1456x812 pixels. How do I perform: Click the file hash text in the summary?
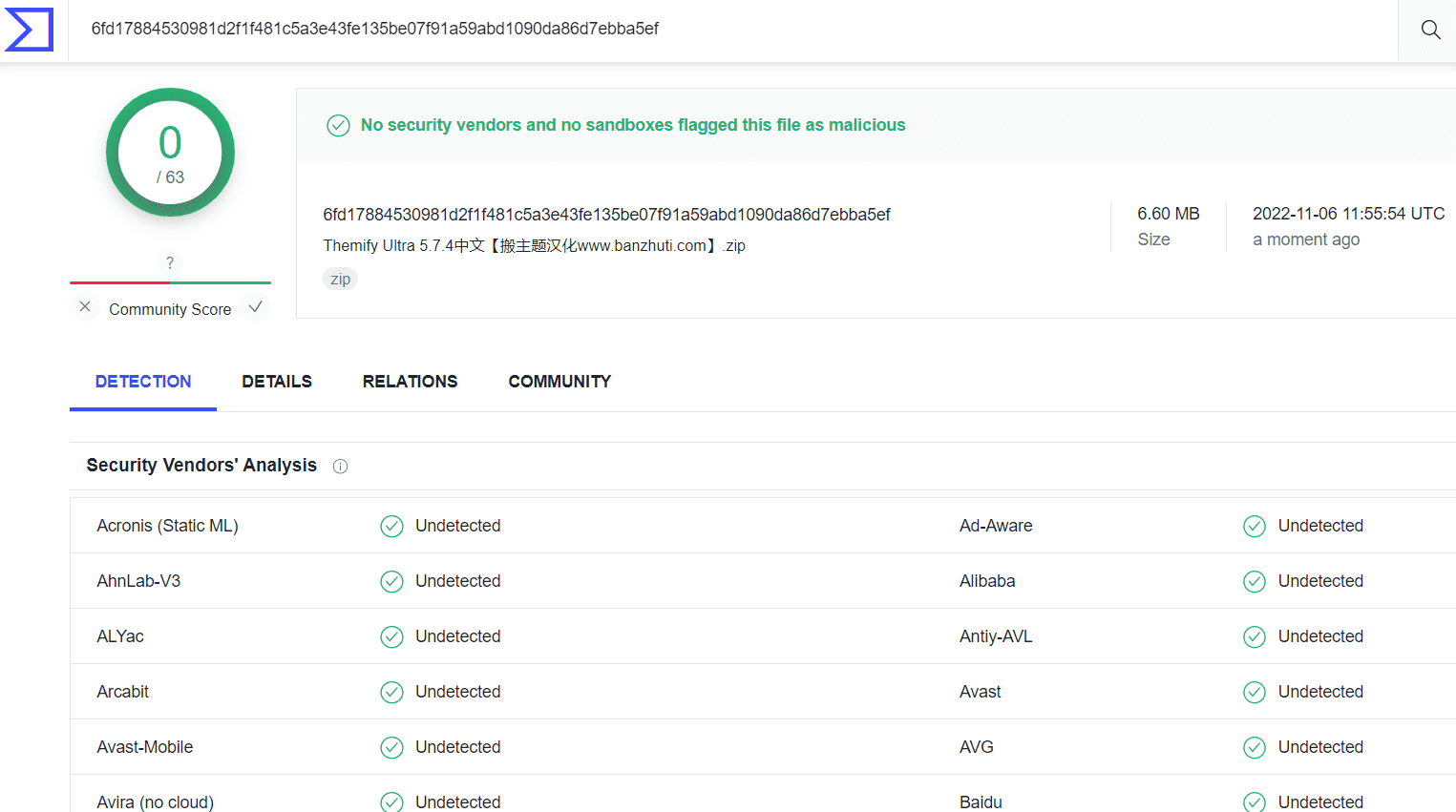pyautogui.click(x=606, y=215)
